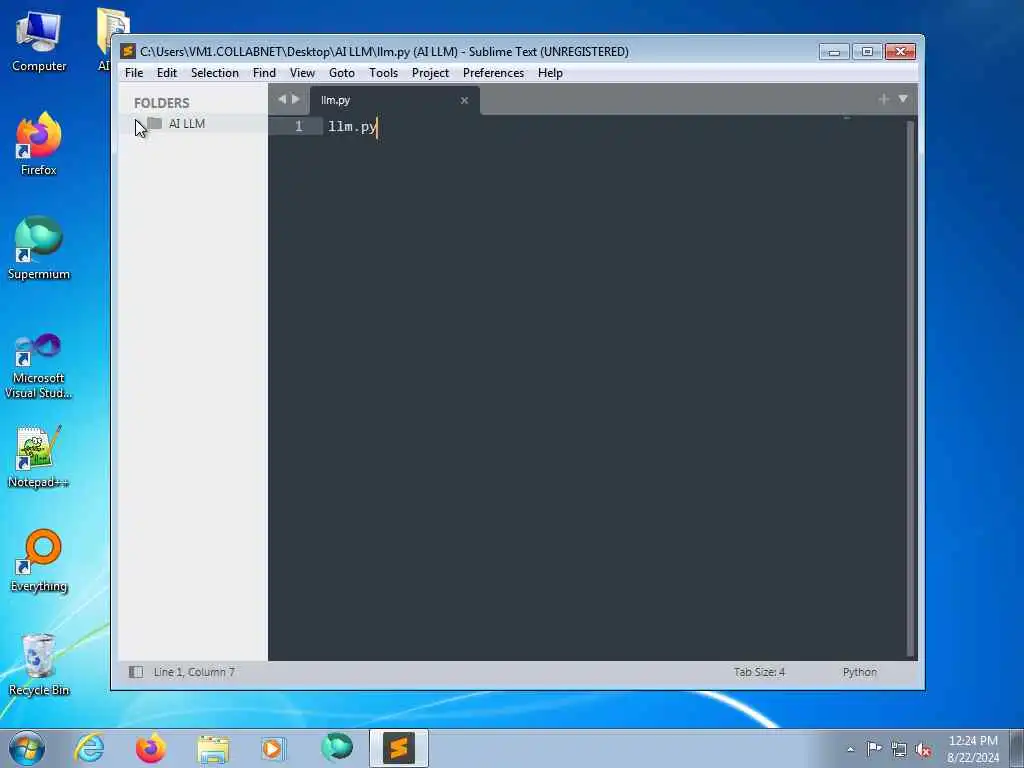Viewport: 1024px width, 768px height.
Task: Open the Windows Start menu
Action: coord(27,748)
